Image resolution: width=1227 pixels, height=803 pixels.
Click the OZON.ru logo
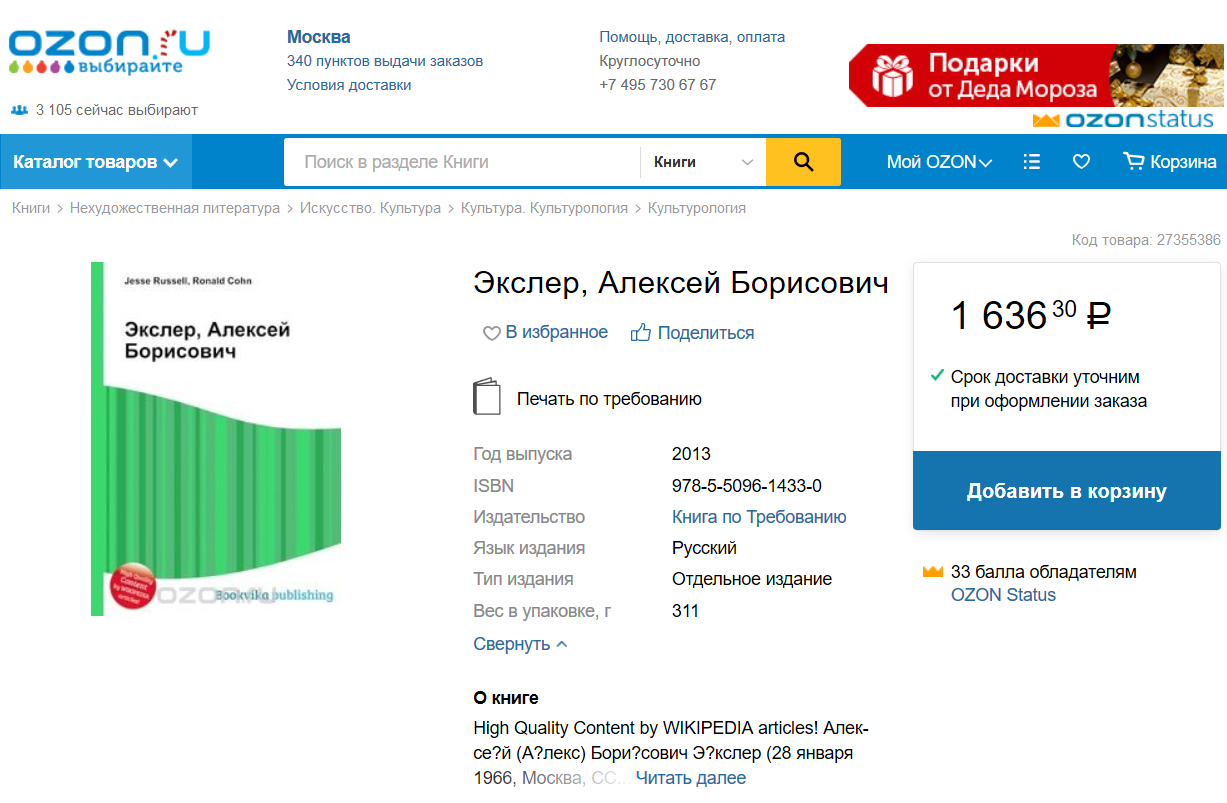[109, 52]
